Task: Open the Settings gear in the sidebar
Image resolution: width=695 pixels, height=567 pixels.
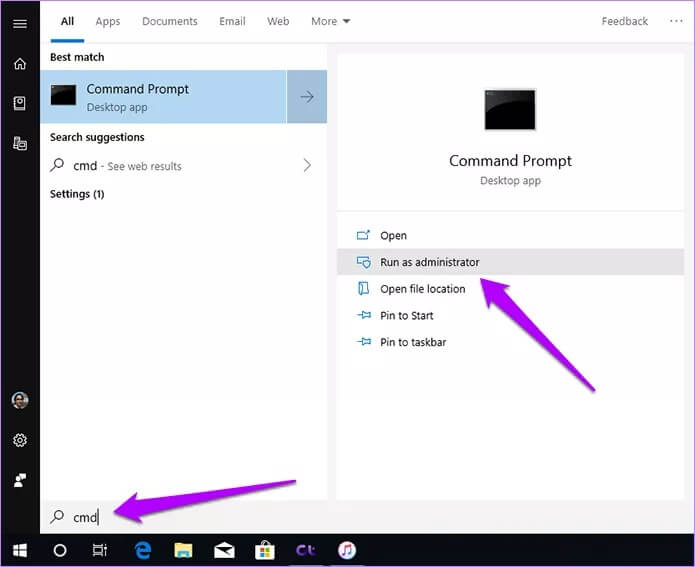Action: [20, 440]
